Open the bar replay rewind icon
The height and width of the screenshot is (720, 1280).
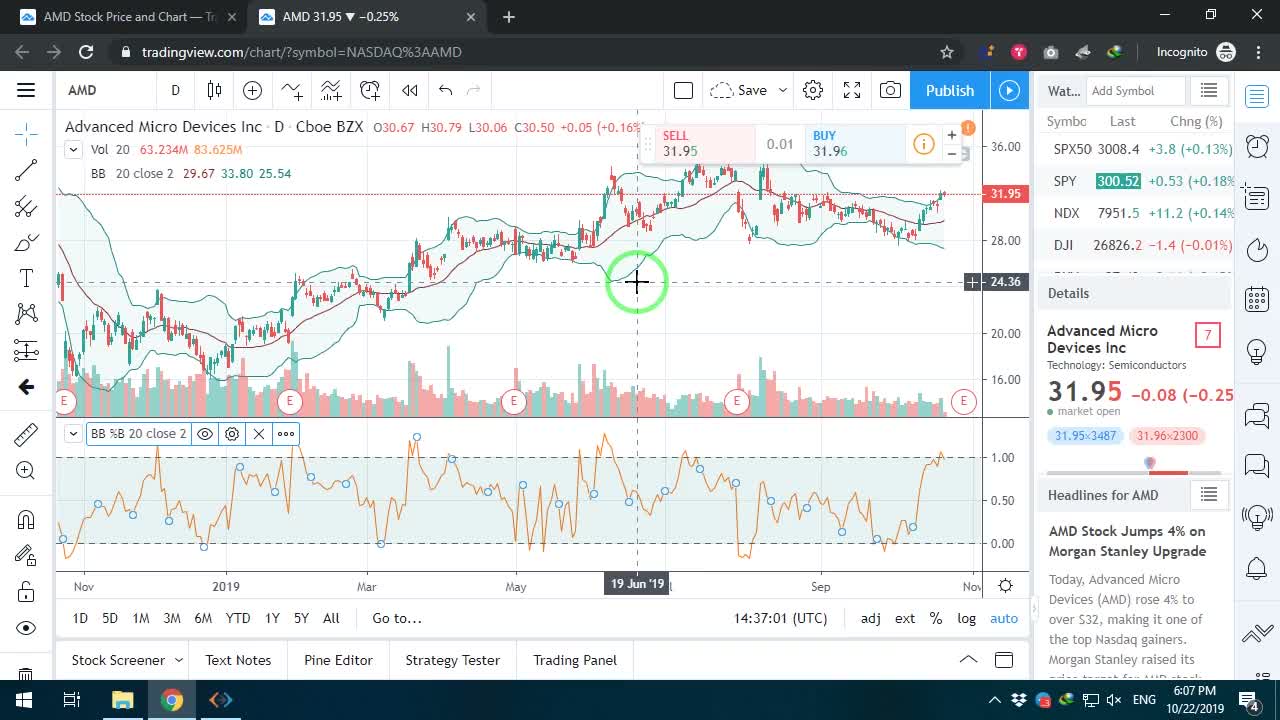[409, 90]
